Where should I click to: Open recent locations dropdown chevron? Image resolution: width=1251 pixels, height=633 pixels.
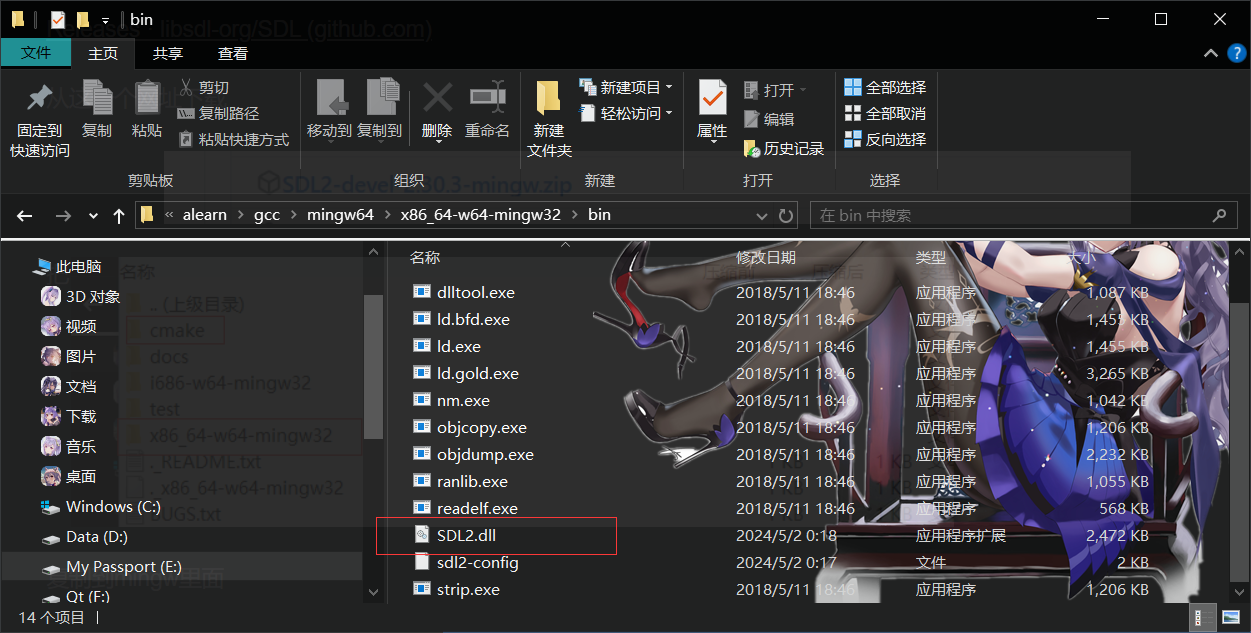point(94,215)
